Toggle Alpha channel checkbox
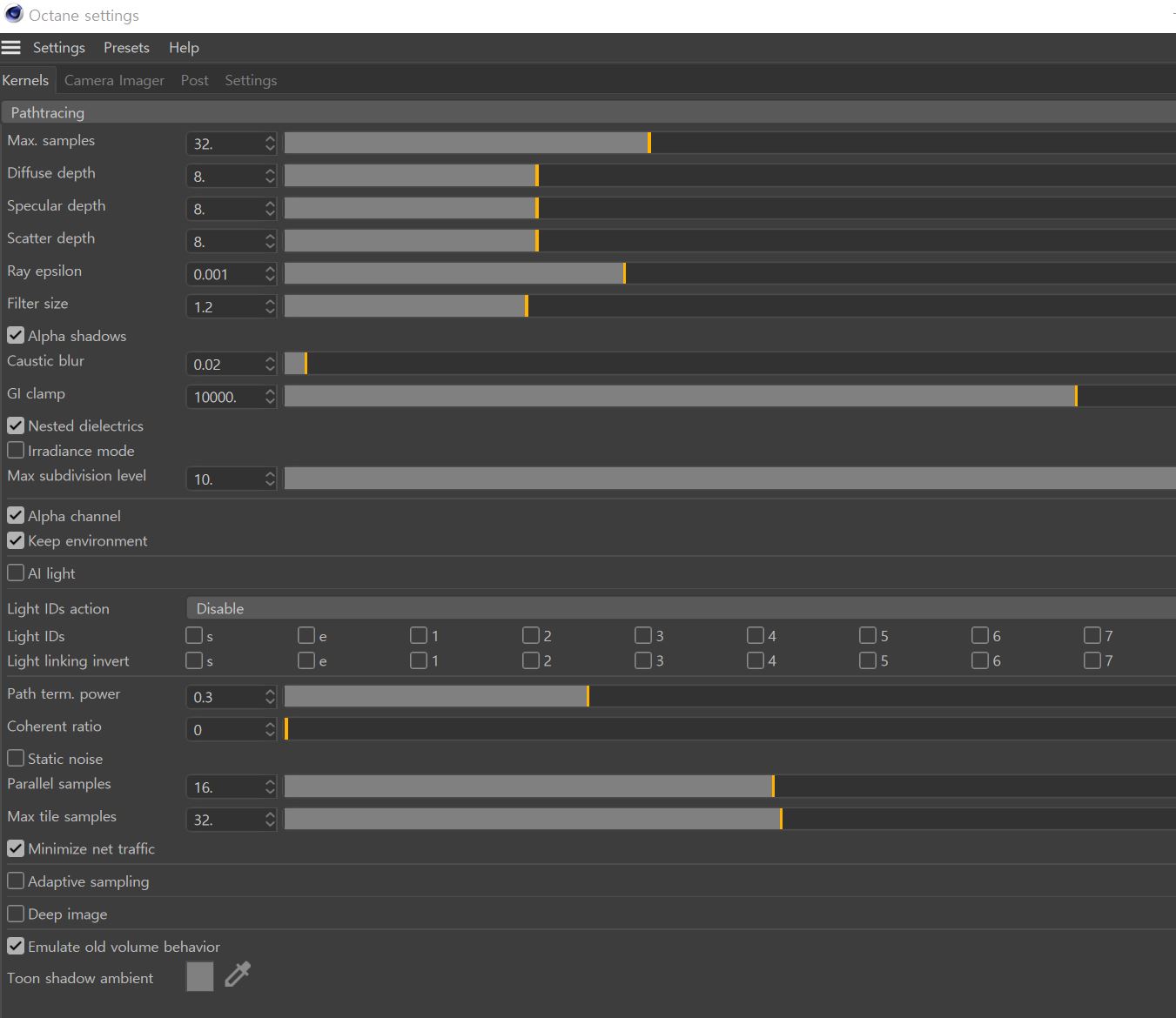Screen dimensions: 1176x1018 click(16, 515)
